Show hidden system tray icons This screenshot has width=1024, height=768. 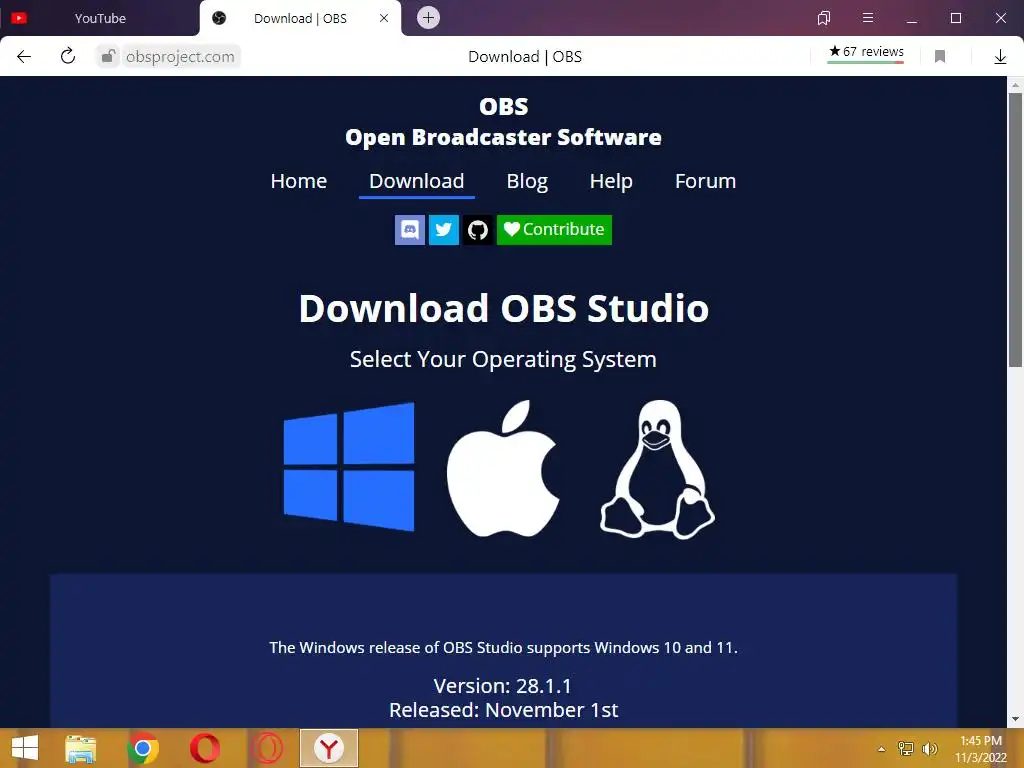tap(882, 749)
